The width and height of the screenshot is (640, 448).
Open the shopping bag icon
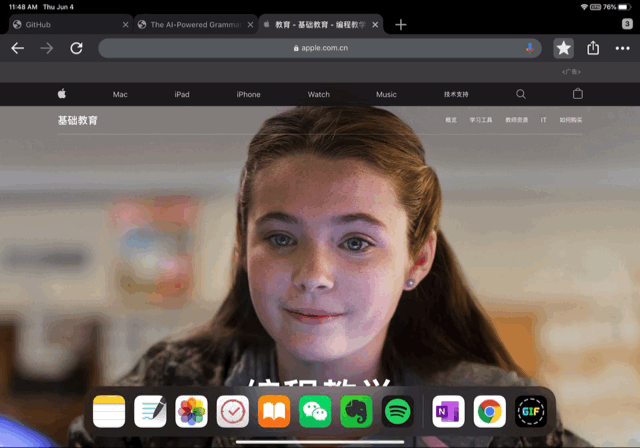click(578, 94)
